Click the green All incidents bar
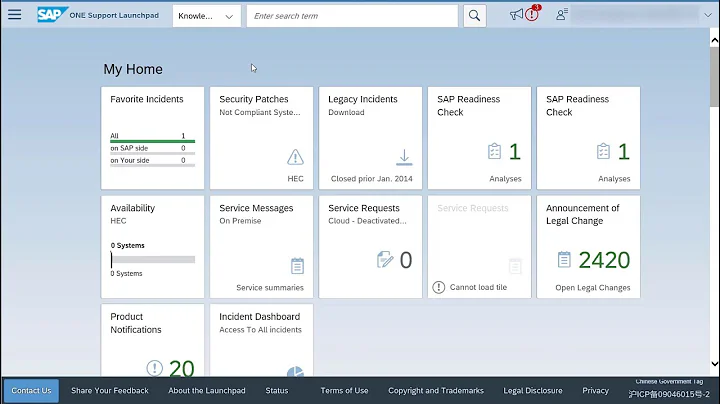 coord(152,141)
